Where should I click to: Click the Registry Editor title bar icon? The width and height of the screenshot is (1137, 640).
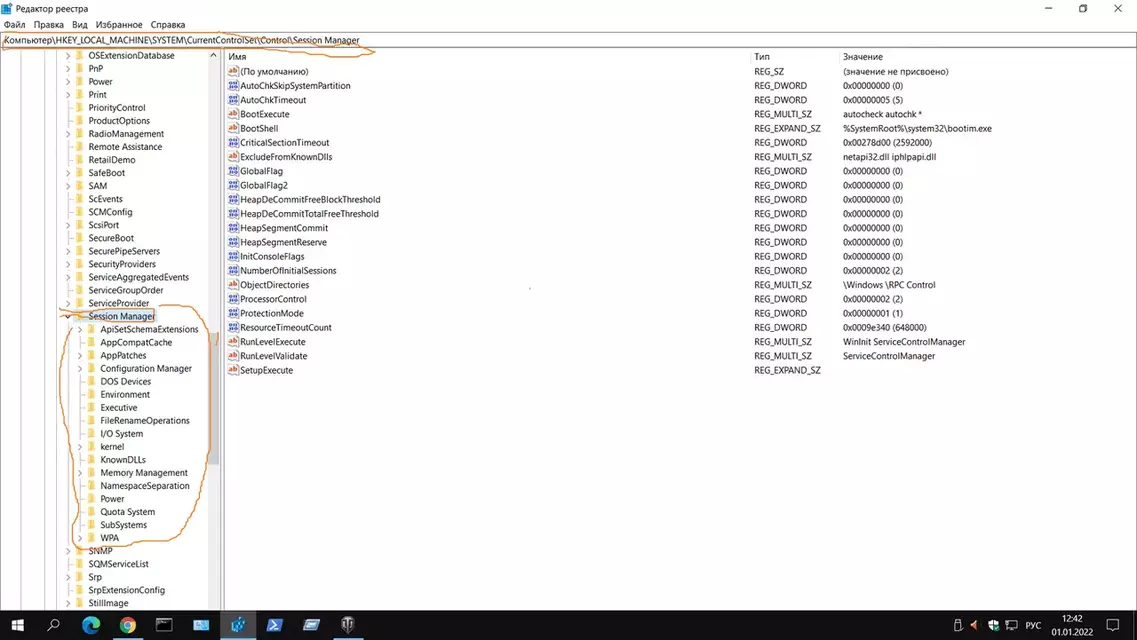pos(7,8)
